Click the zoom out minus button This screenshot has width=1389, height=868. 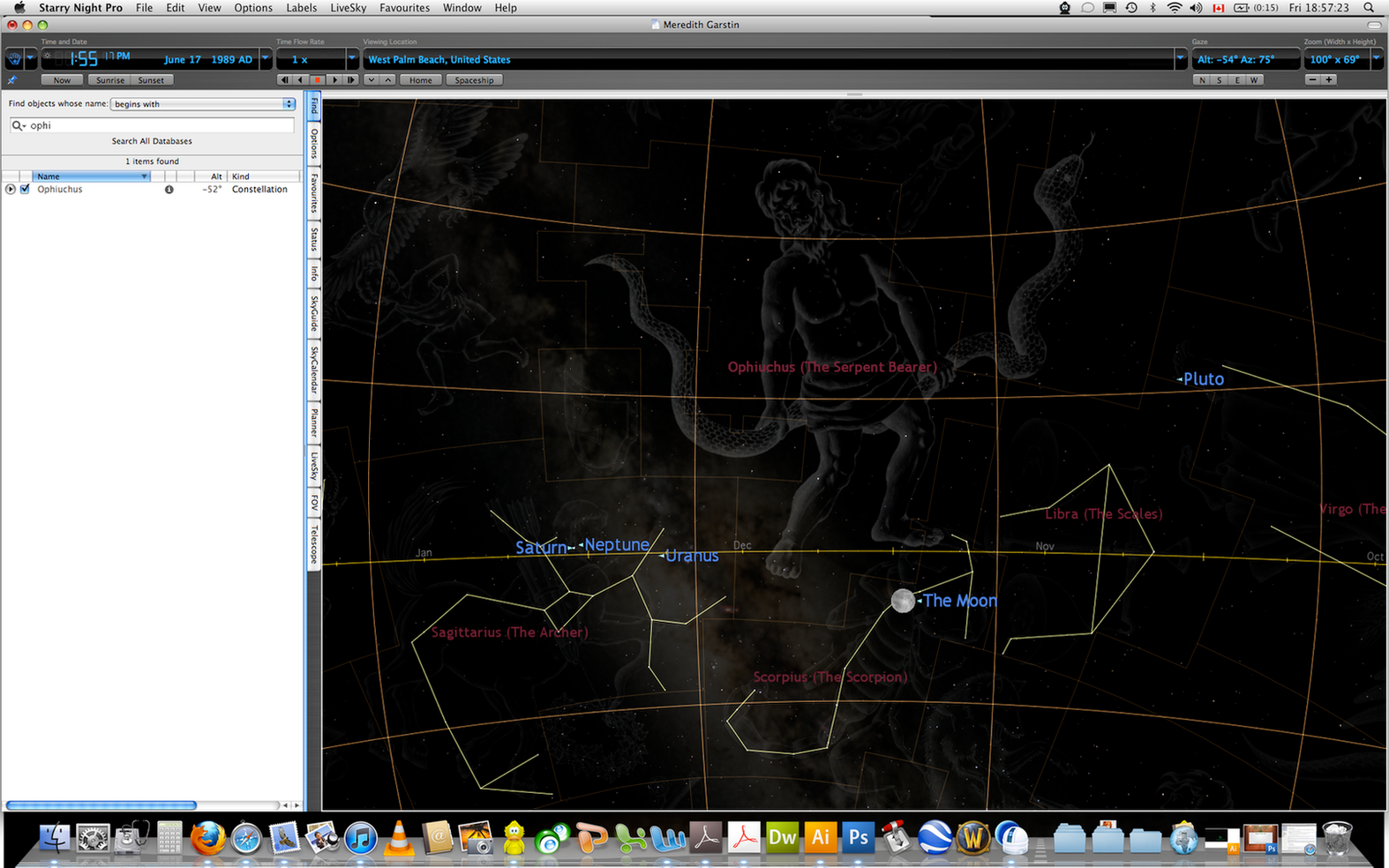1313,80
